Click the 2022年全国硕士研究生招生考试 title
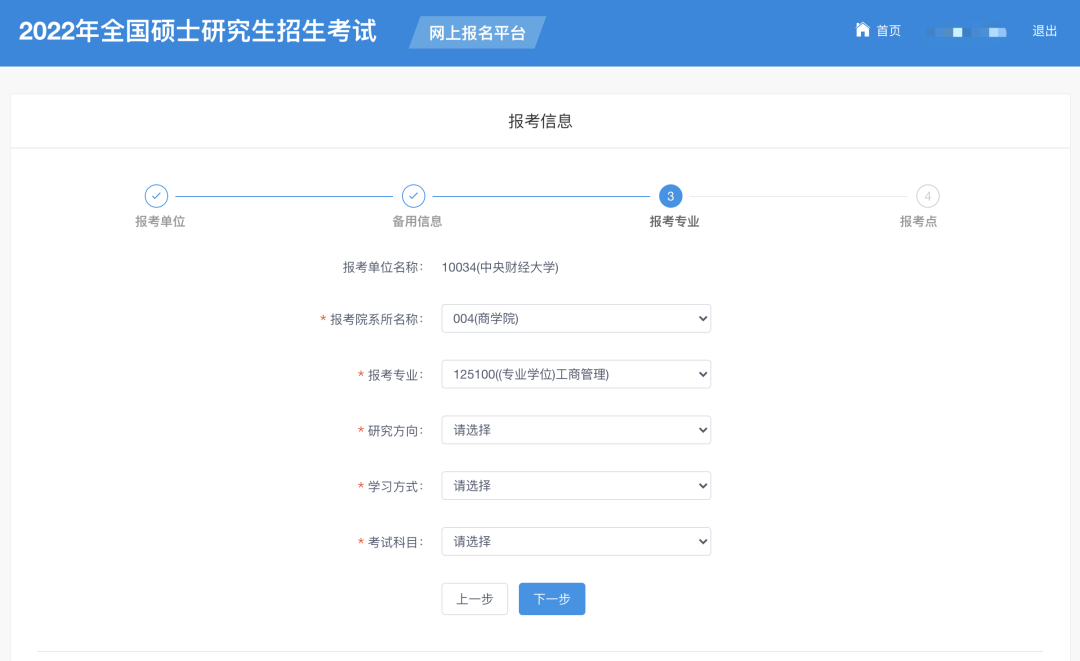1080x661 pixels. coord(198,32)
